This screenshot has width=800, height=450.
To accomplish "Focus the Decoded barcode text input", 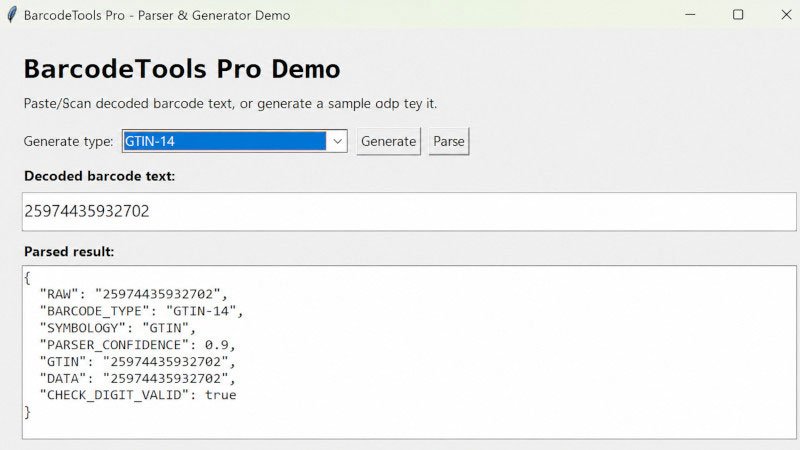I will pos(409,211).
